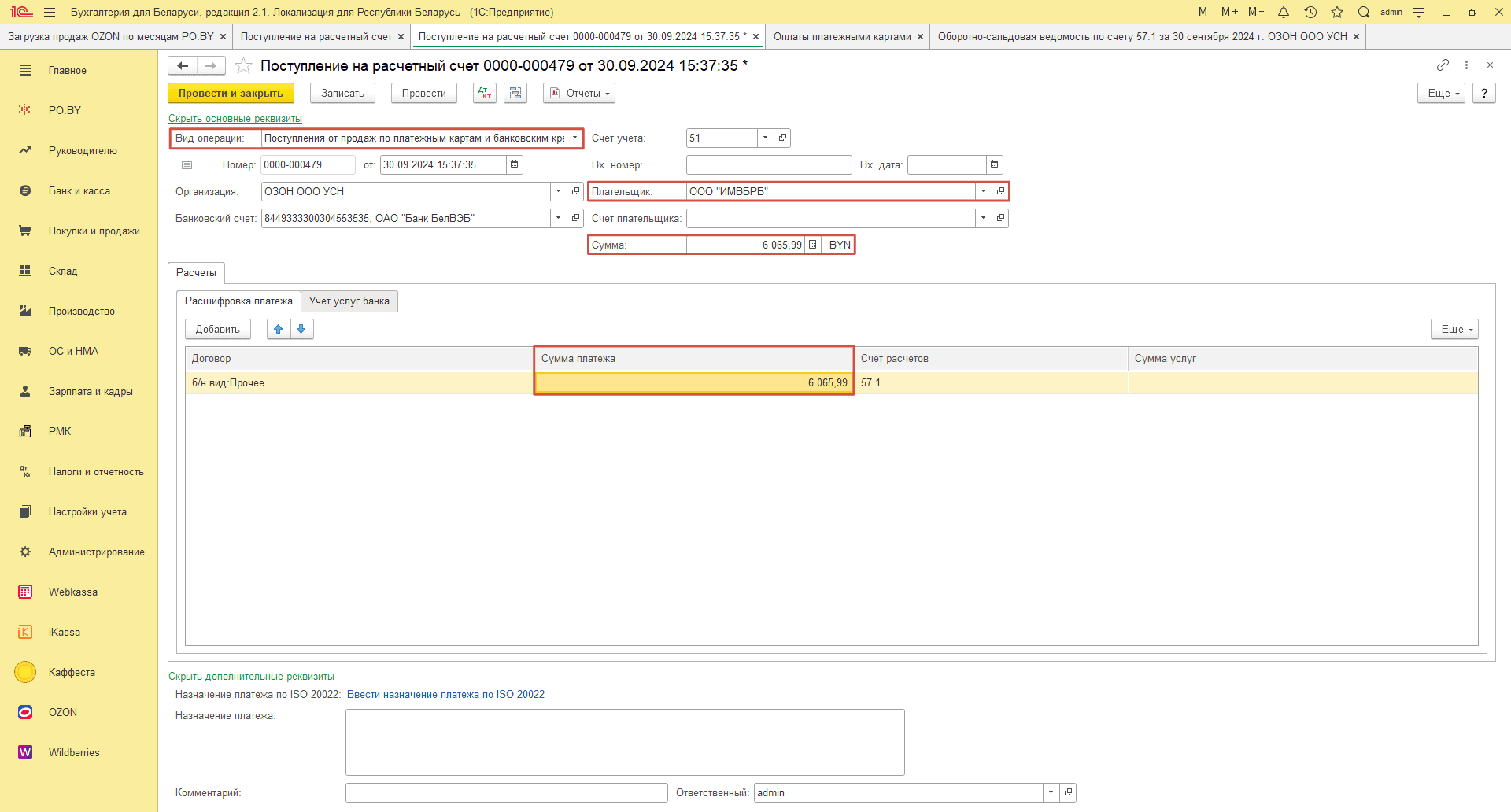The height and width of the screenshot is (812, 1511).
Task: Open calculator for Сумма field
Action: click(813, 245)
